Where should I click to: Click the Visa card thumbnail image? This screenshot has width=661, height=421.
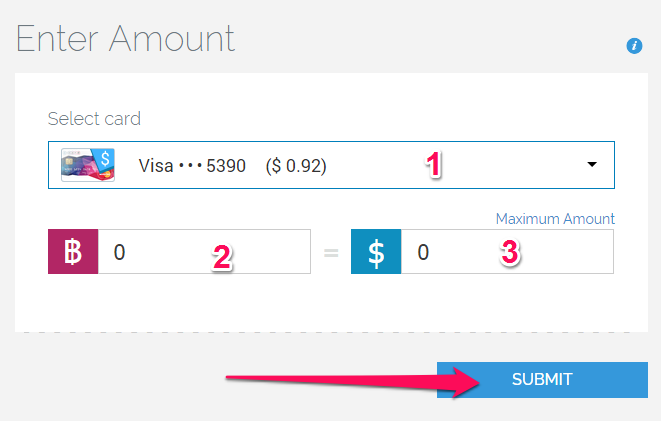point(88,165)
